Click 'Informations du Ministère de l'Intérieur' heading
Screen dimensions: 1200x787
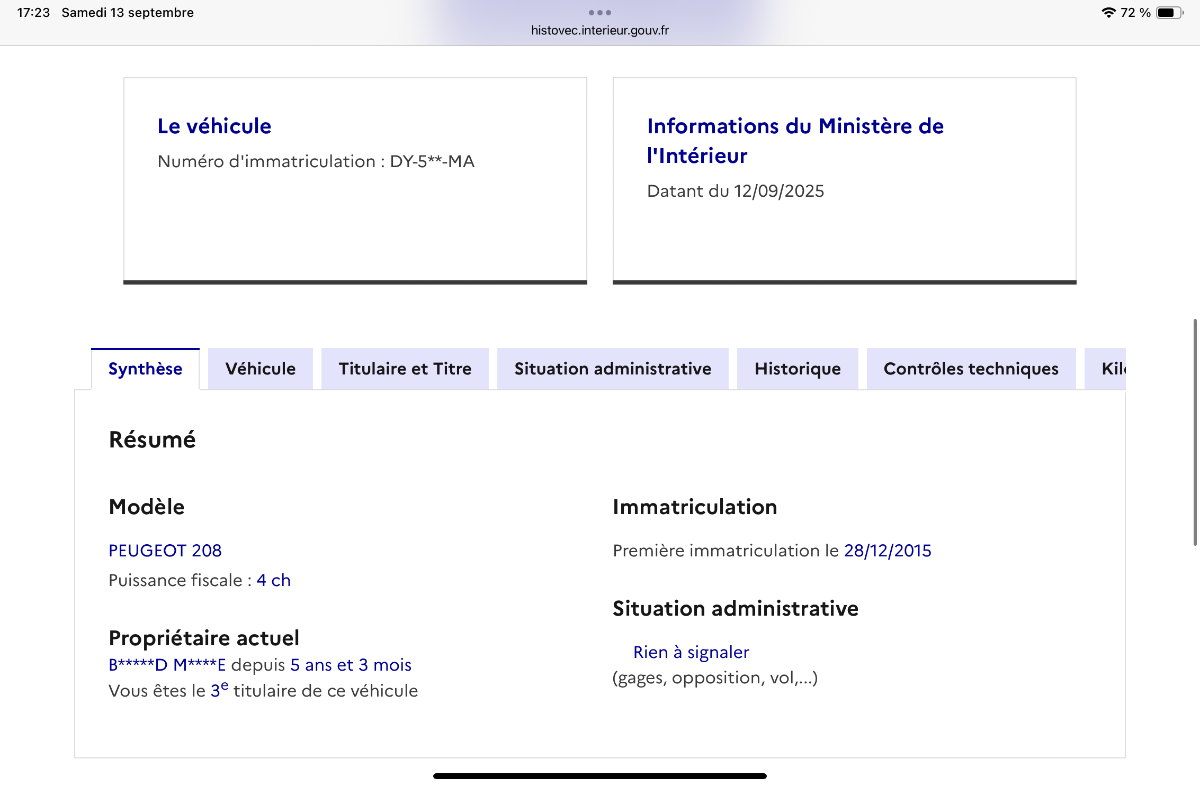click(x=795, y=141)
